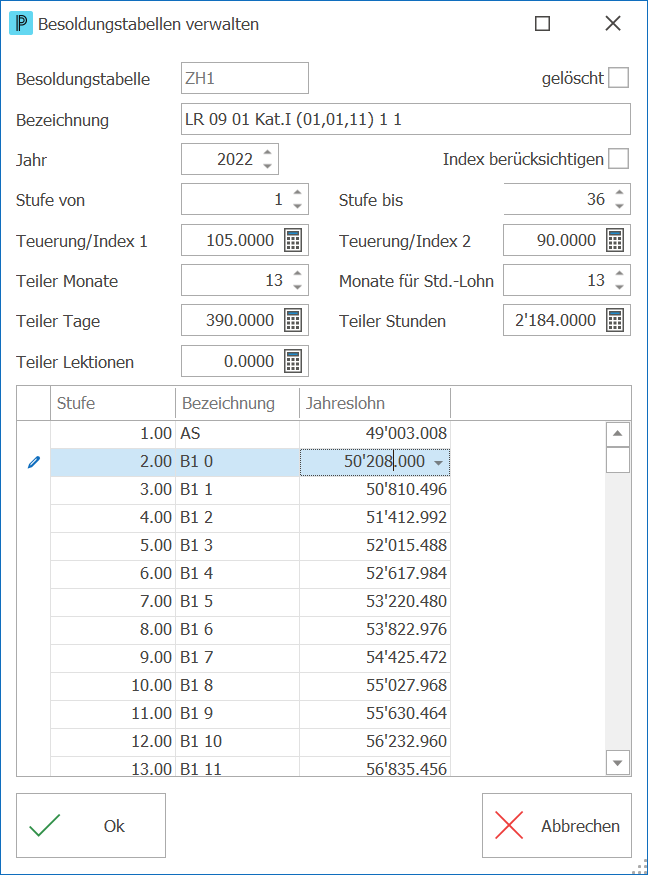The height and width of the screenshot is (875, 648).
Task: Click Jahreslohn cell 50'810.496
Action: (x=375, y=490)
